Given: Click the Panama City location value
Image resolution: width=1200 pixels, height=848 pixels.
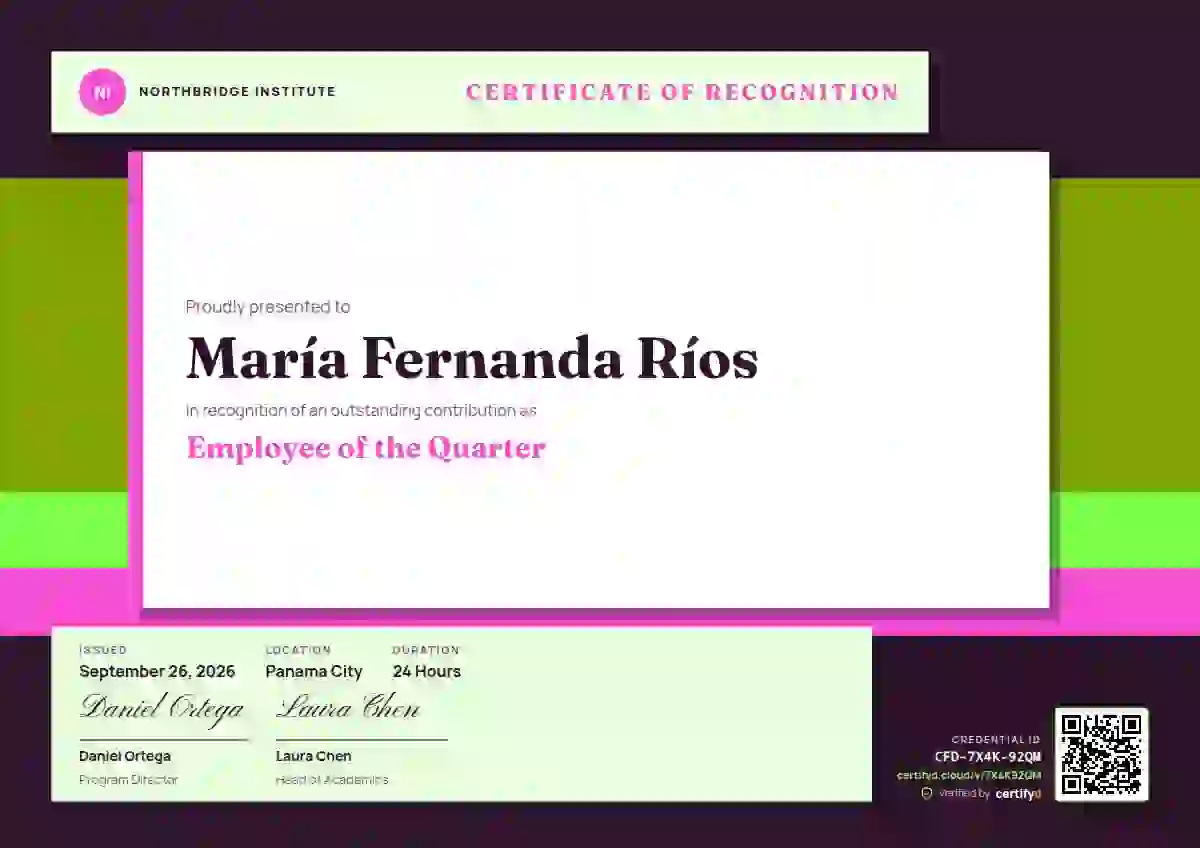Looking at the screenshot, I should [314, 672].
